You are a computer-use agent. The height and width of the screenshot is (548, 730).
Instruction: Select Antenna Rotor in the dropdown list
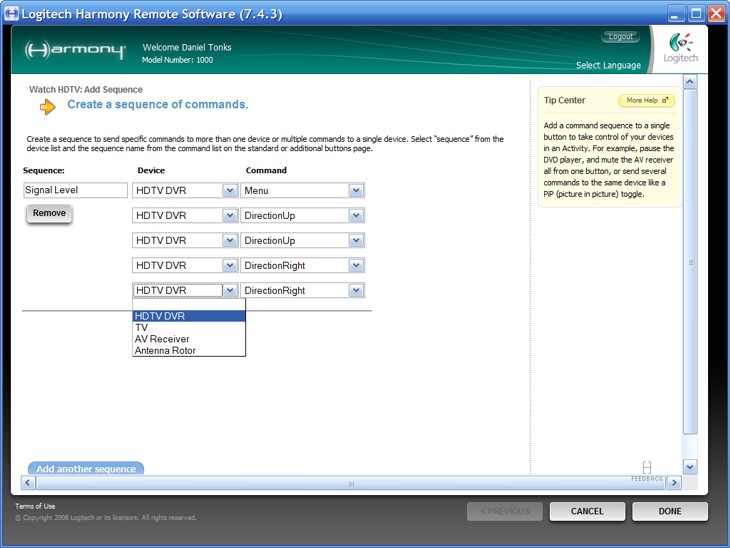189,351
